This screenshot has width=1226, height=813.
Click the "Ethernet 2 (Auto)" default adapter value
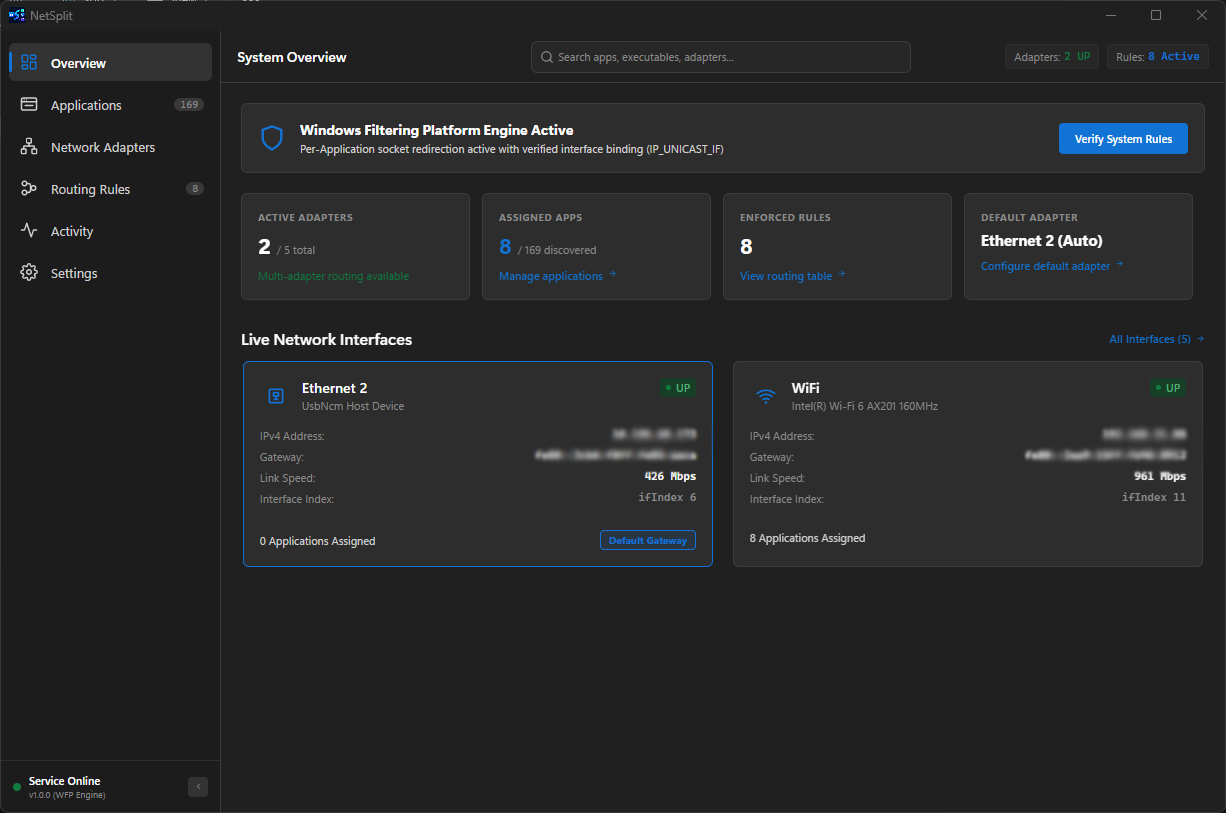(1042, 241)
